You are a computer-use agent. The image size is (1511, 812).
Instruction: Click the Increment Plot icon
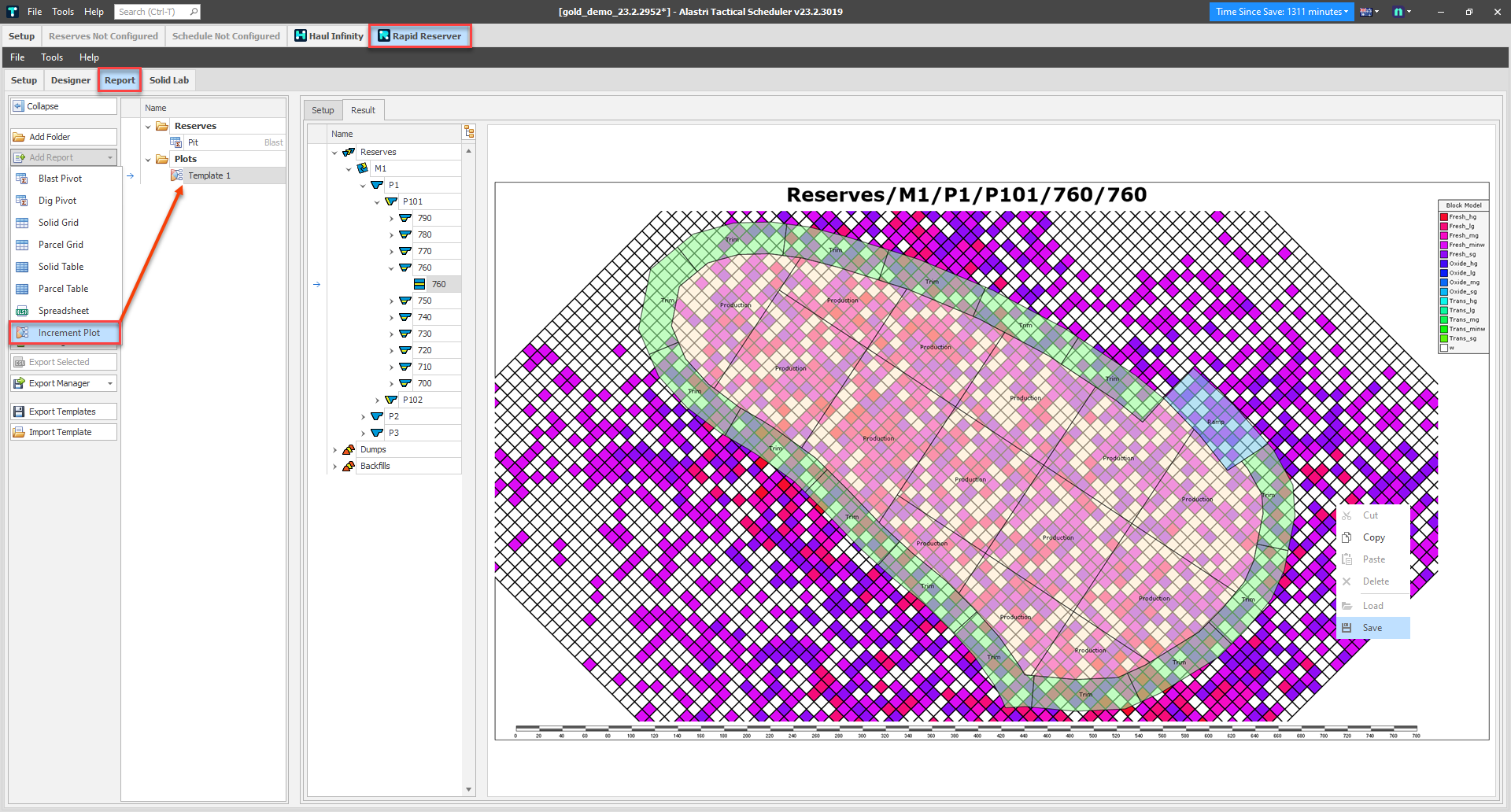click(22, 333)
